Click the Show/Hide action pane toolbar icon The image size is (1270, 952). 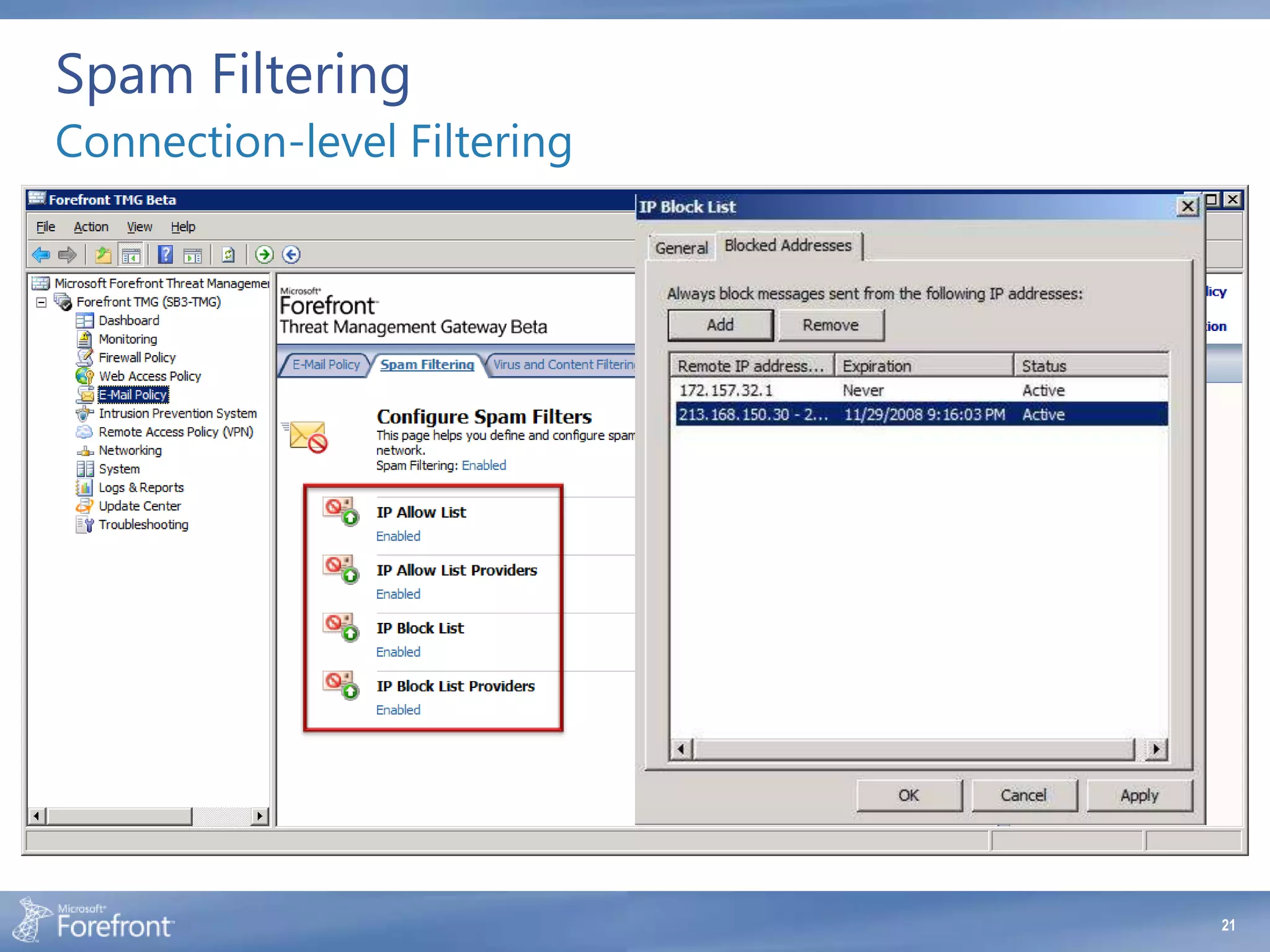click(x=193, y=255)
